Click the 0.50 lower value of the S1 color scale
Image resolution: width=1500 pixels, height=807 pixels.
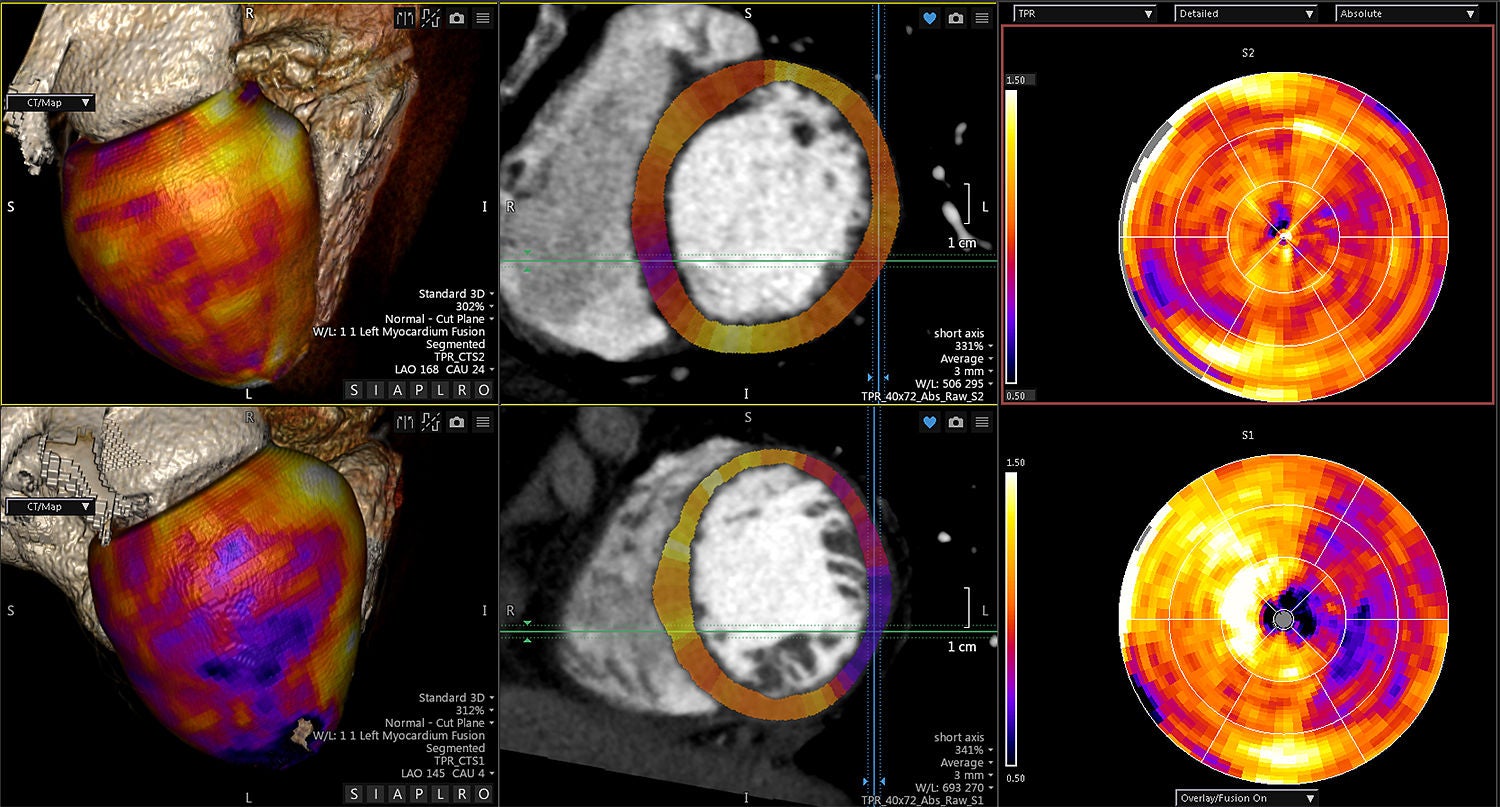[x=1018, y=779]
